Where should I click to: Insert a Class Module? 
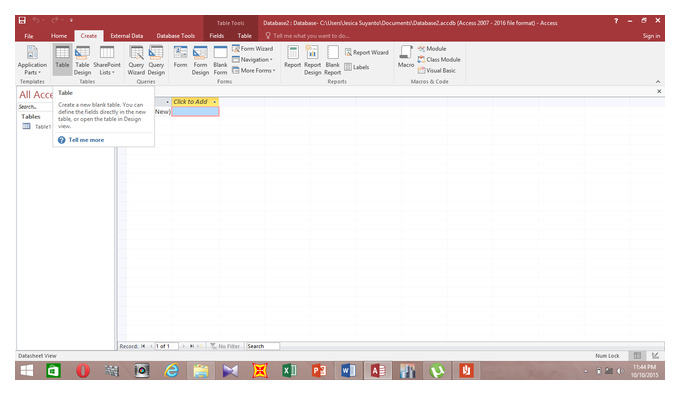(439, 59)
